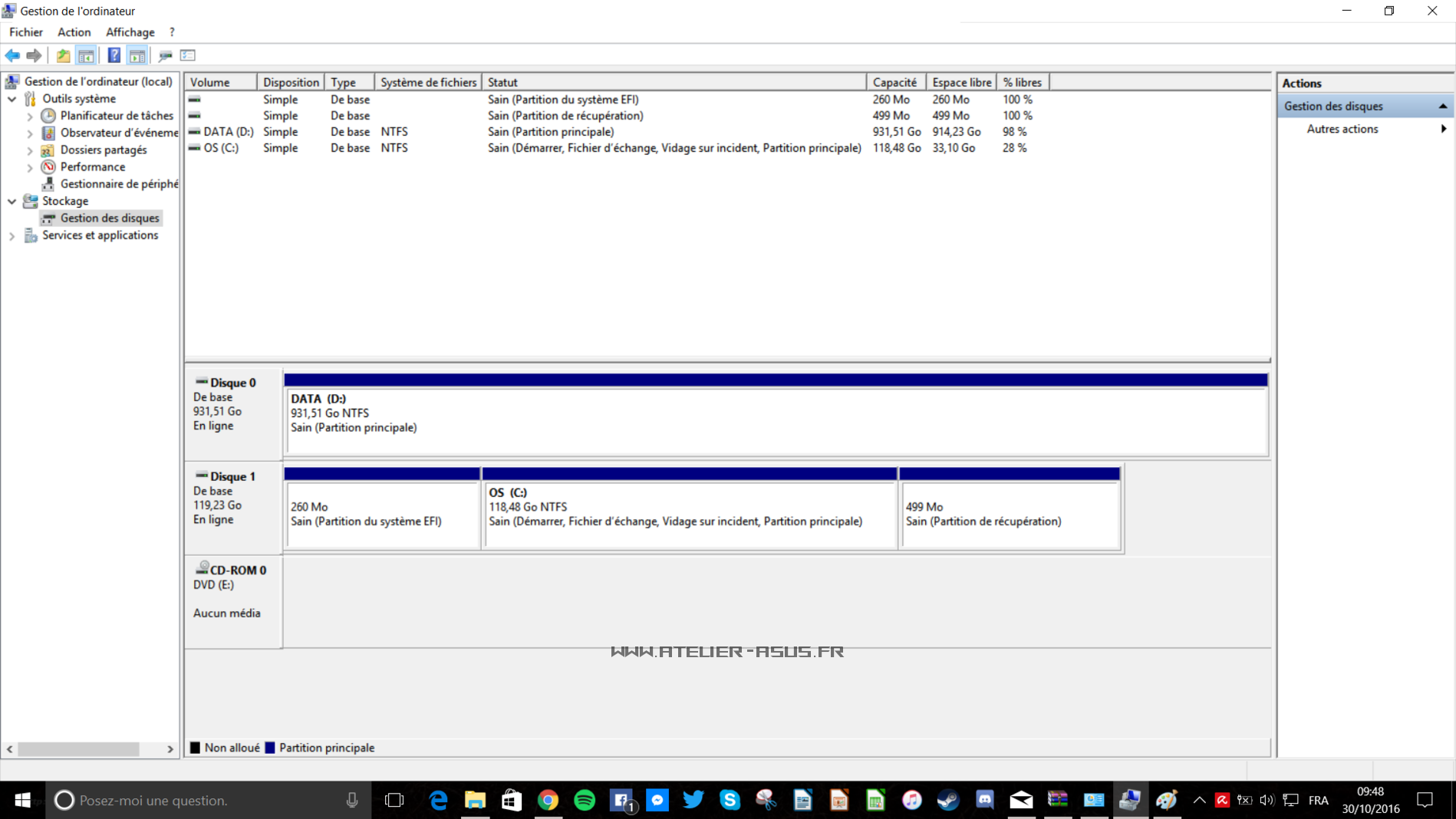Open the Action menu
1456x819 pixels.
pyautogui.click(x=74, y=32)
